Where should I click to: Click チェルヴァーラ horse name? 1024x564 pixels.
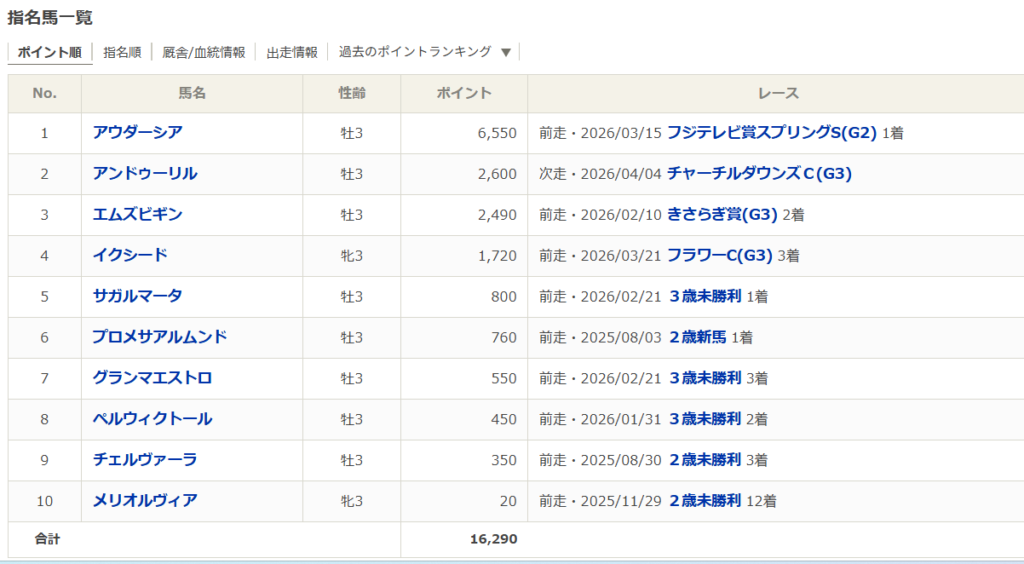point(145,460)
